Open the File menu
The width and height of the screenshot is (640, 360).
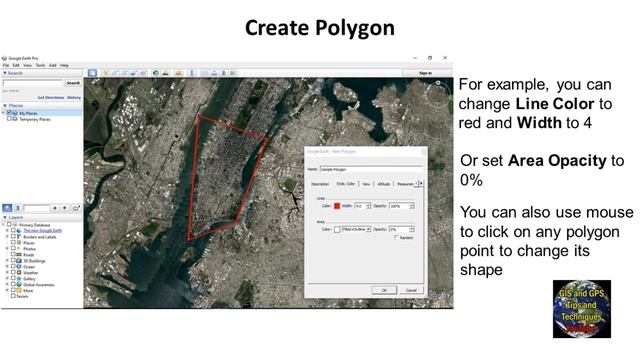tap(6, 65)
